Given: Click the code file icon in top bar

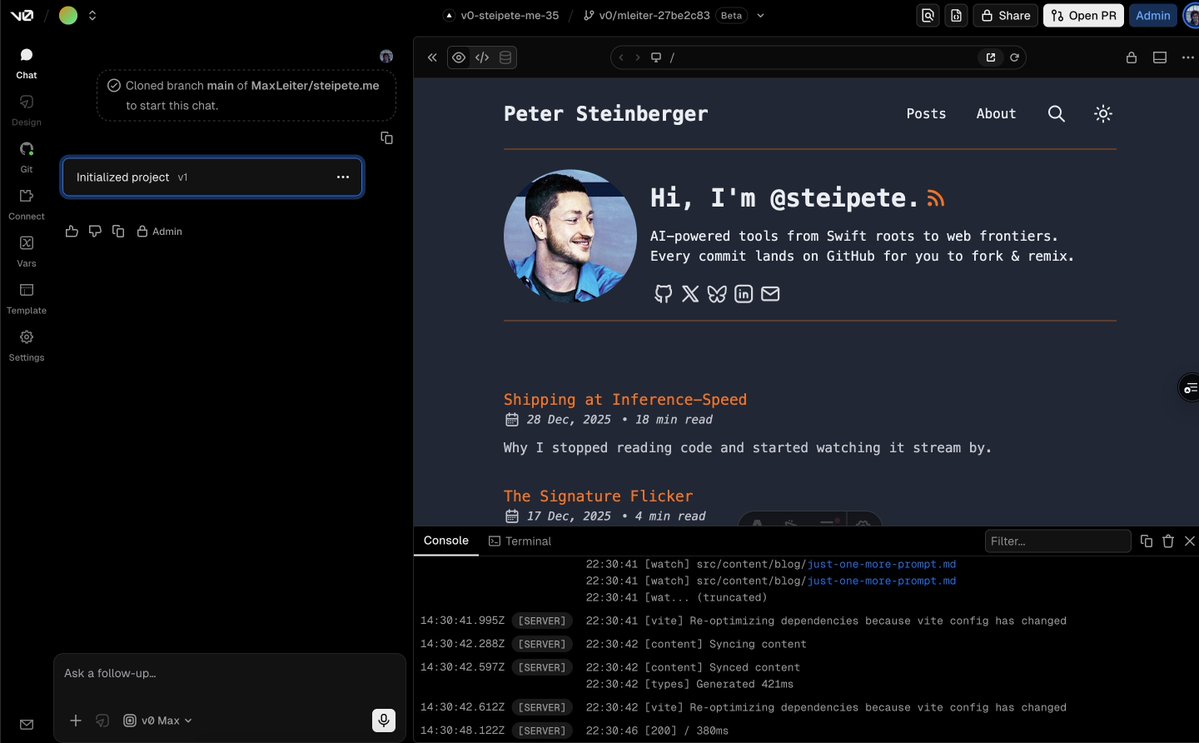Looking at the screenshot, I should [956, 15].
